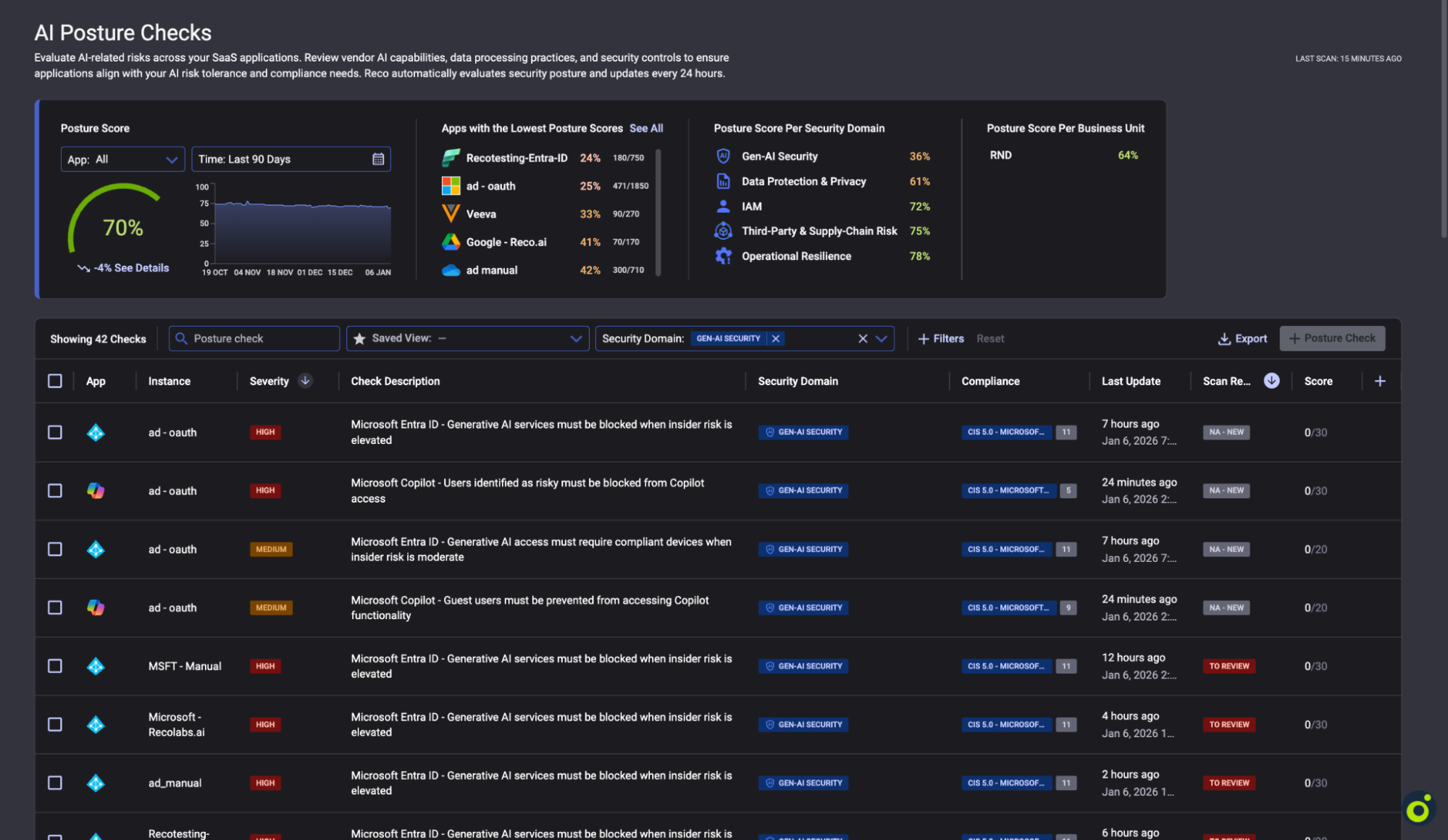
Task: Remove the GEN-AI SECURITY filter chip
Action: click(776, 339)
